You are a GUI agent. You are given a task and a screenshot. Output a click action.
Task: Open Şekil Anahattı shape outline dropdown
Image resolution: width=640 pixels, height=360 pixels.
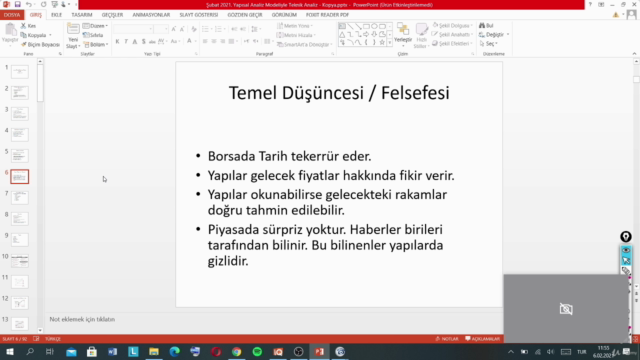(452, 34)
